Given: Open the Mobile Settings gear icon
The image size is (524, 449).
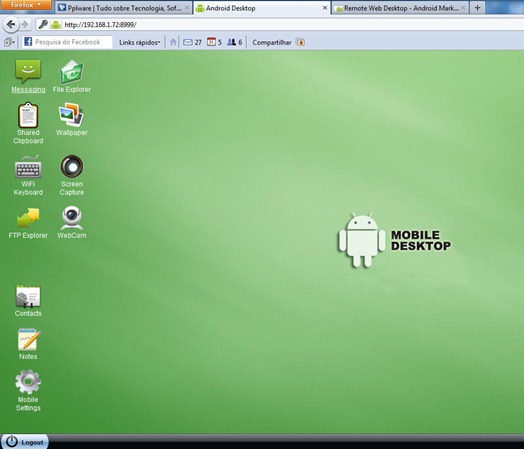Looking at the screenshot, I should coord(28,382).
